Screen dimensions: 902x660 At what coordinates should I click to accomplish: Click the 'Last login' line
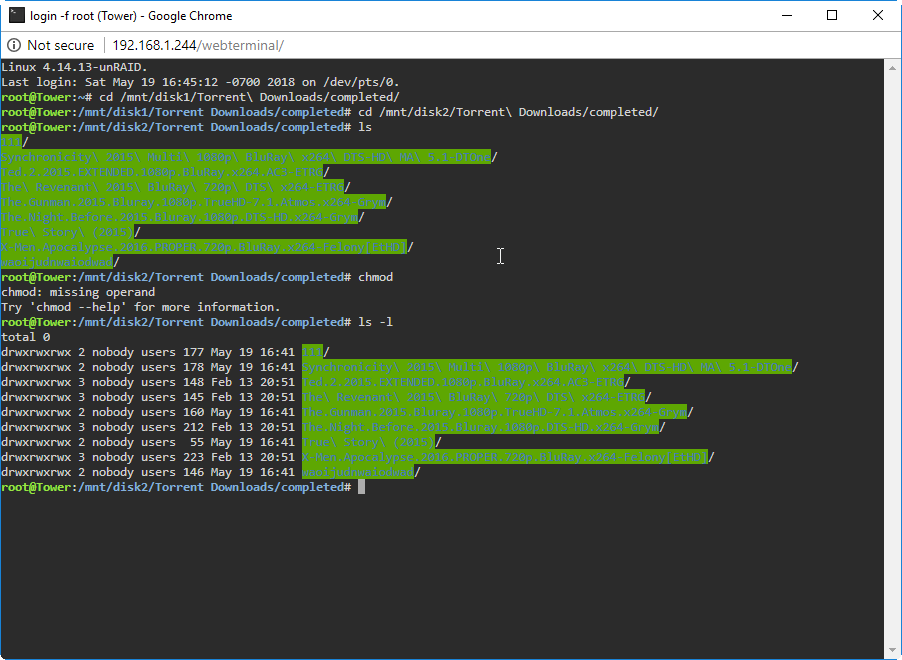200,82
